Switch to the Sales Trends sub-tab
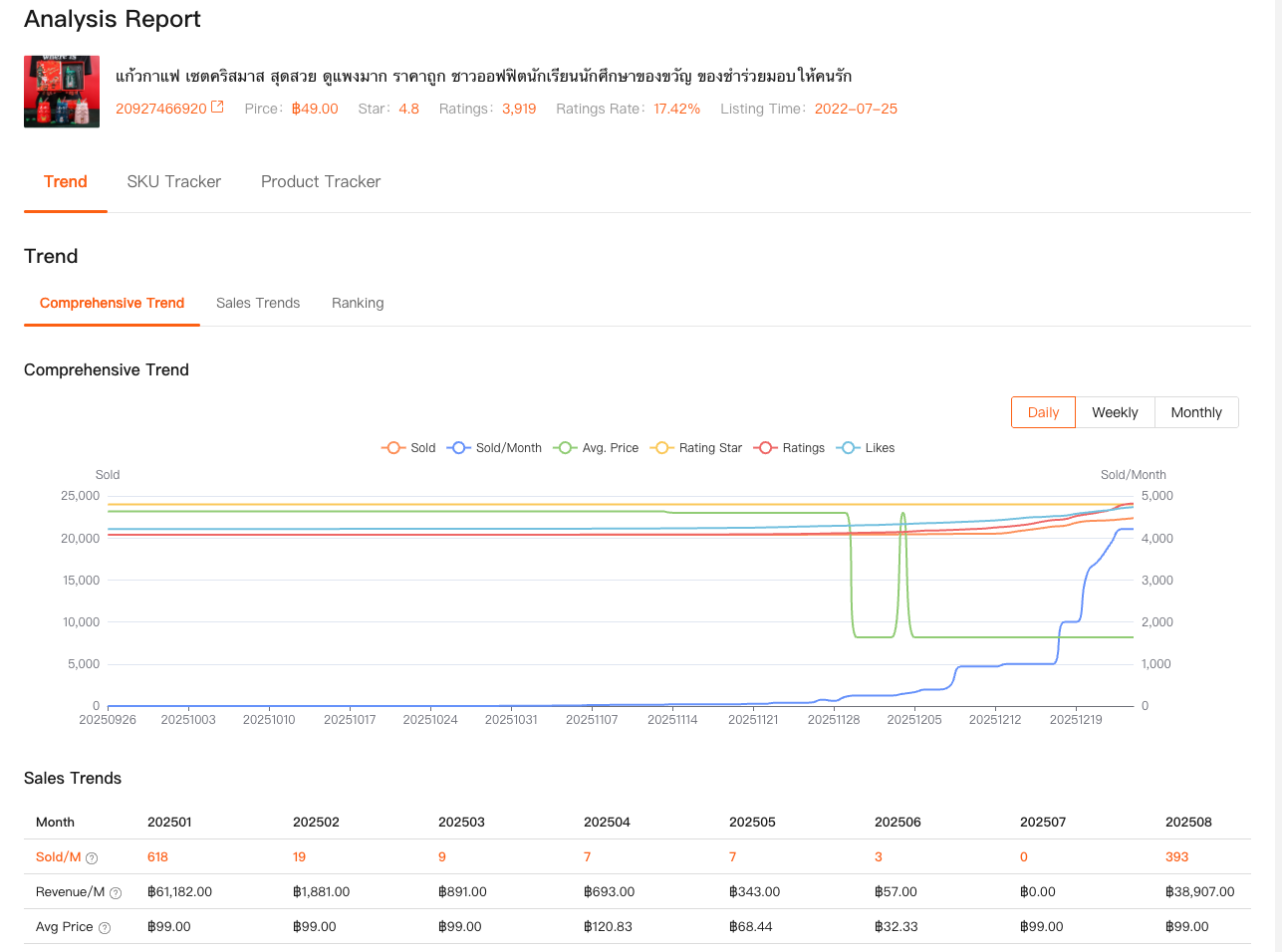The width and height of the screenshot is (1282, 952). (258, 303)
